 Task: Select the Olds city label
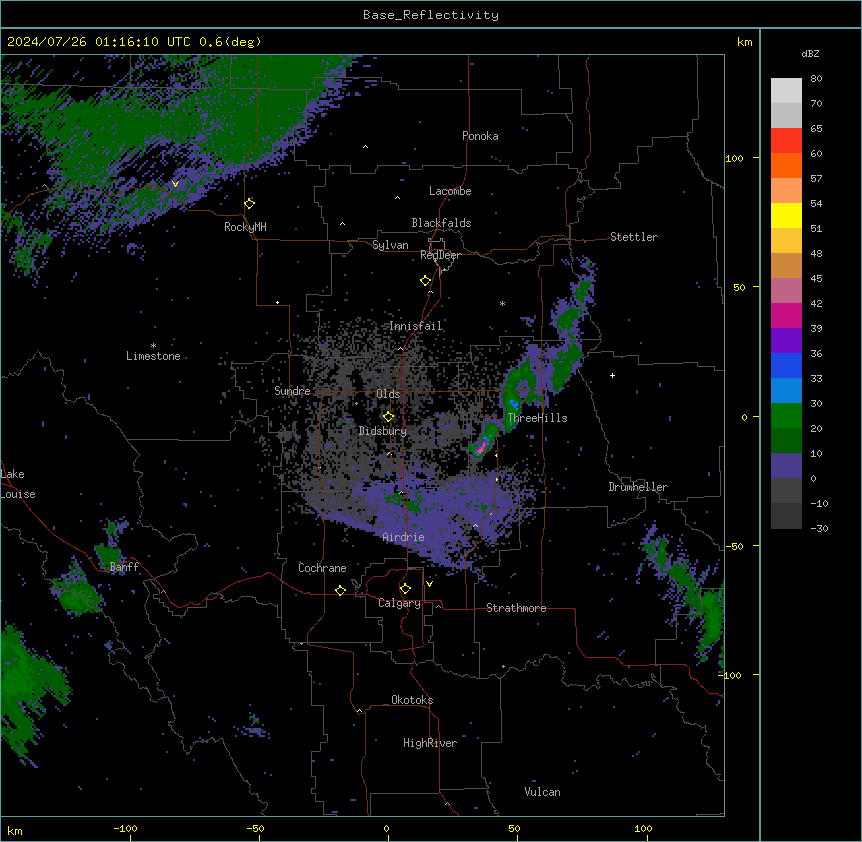click(388, 394)
